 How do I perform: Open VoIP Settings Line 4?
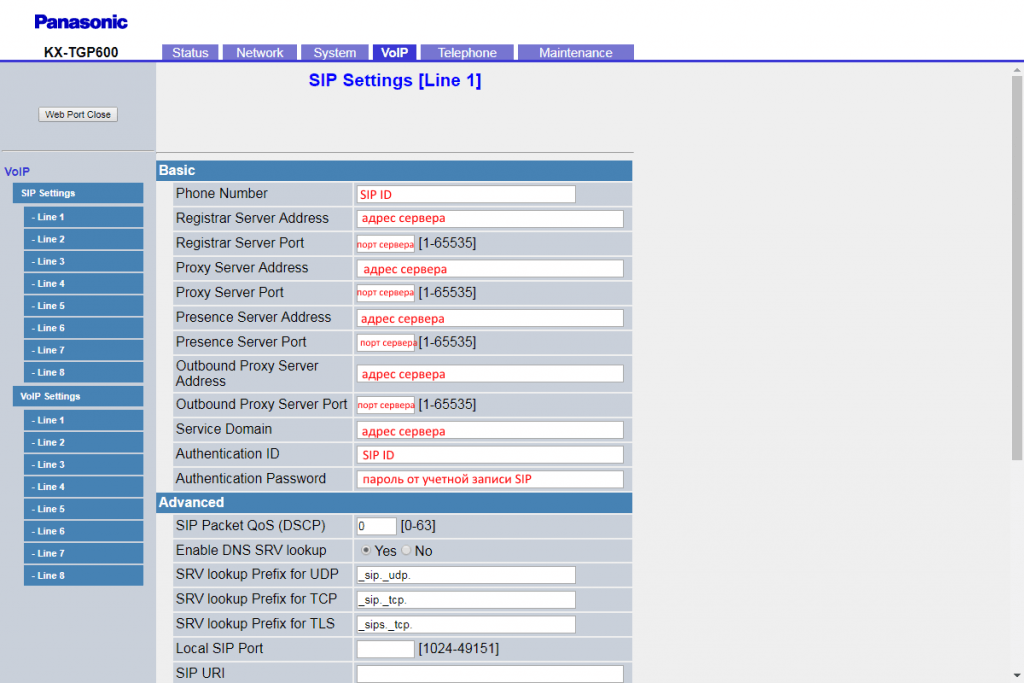(84, 486)
